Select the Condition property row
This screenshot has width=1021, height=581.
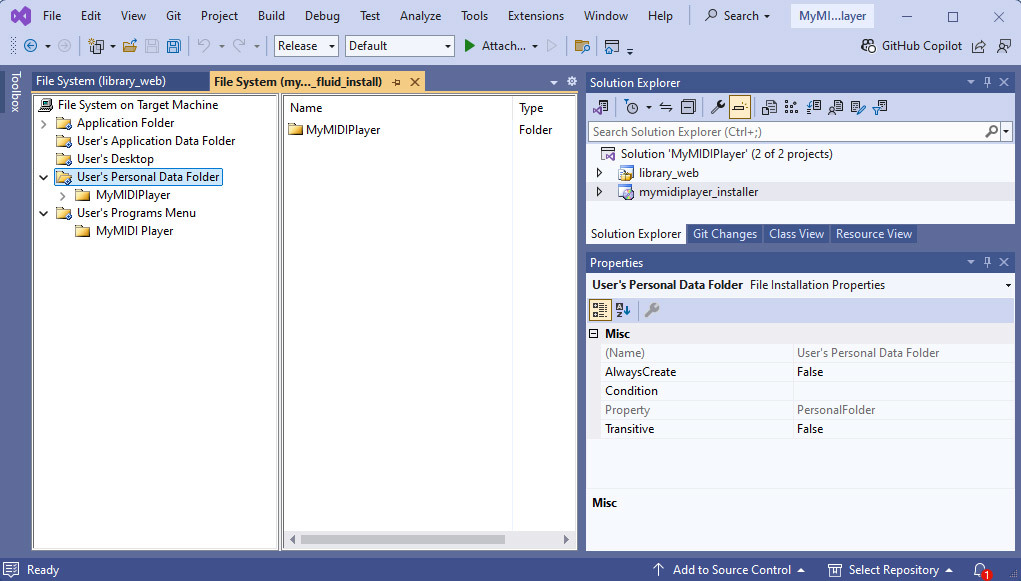coord(807,391)
